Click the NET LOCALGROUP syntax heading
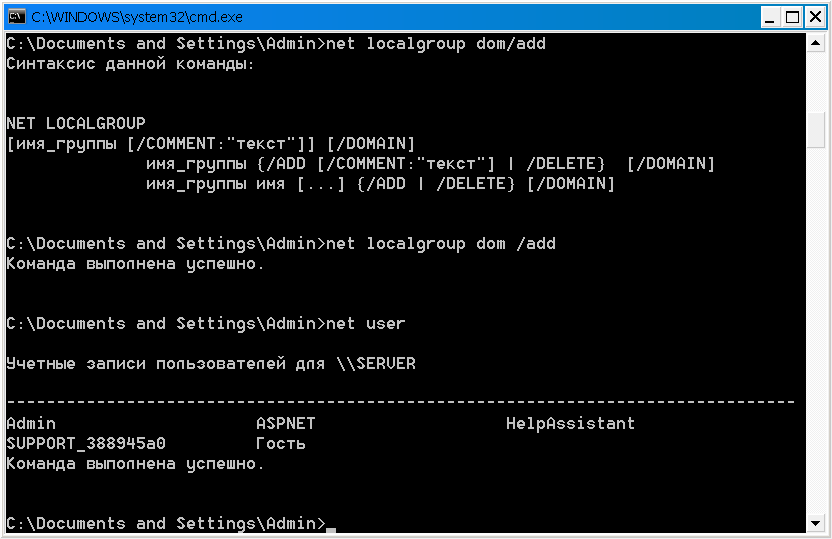 pyautogui.click(x=76, y=123)
